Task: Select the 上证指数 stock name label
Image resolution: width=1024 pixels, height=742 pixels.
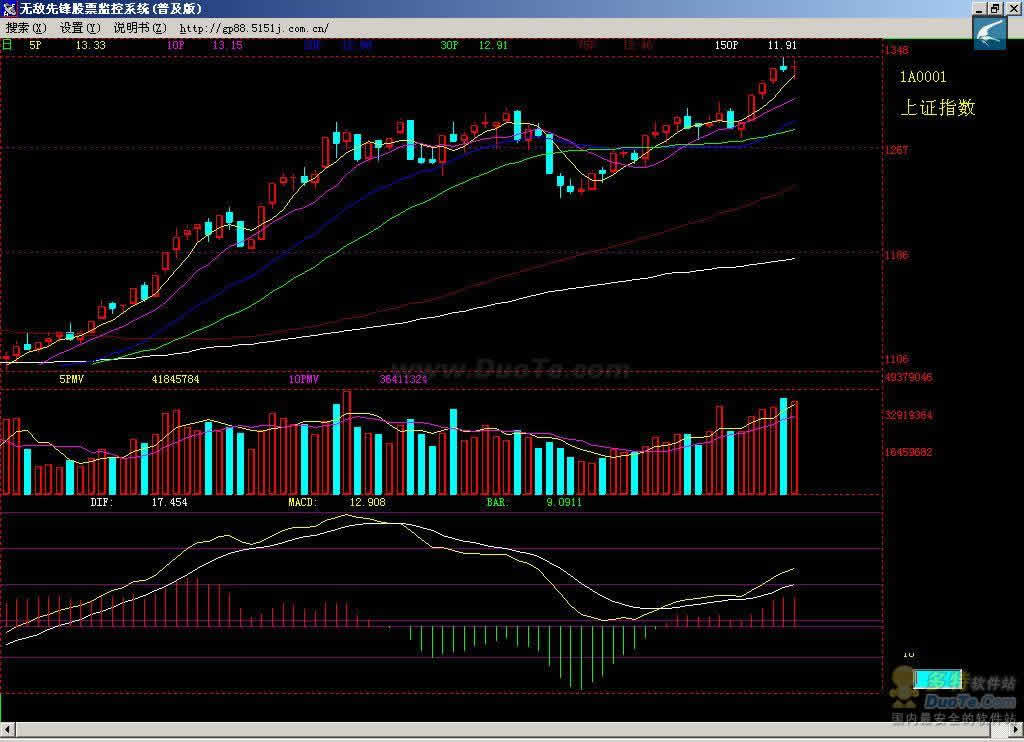Action: (x=937, y=108)
